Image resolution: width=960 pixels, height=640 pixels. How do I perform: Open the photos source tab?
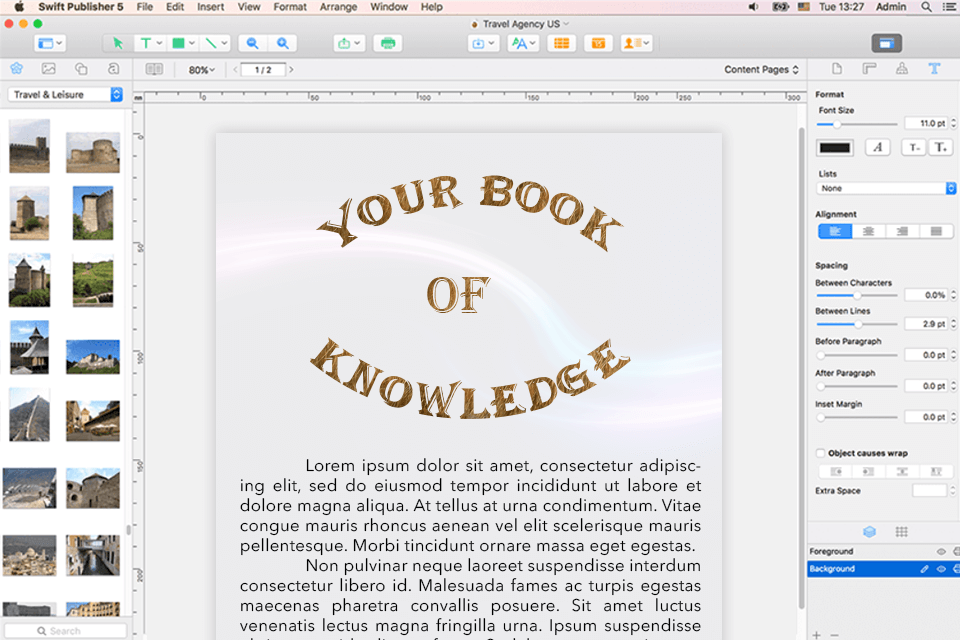pos(48,69)
